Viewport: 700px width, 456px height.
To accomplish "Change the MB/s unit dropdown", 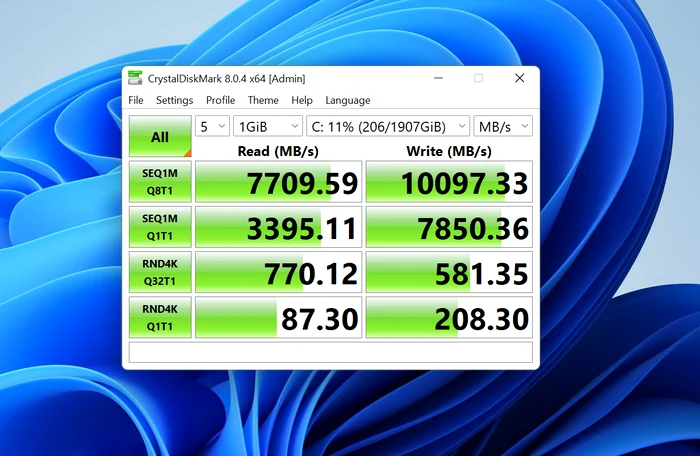I will point(503,126).
